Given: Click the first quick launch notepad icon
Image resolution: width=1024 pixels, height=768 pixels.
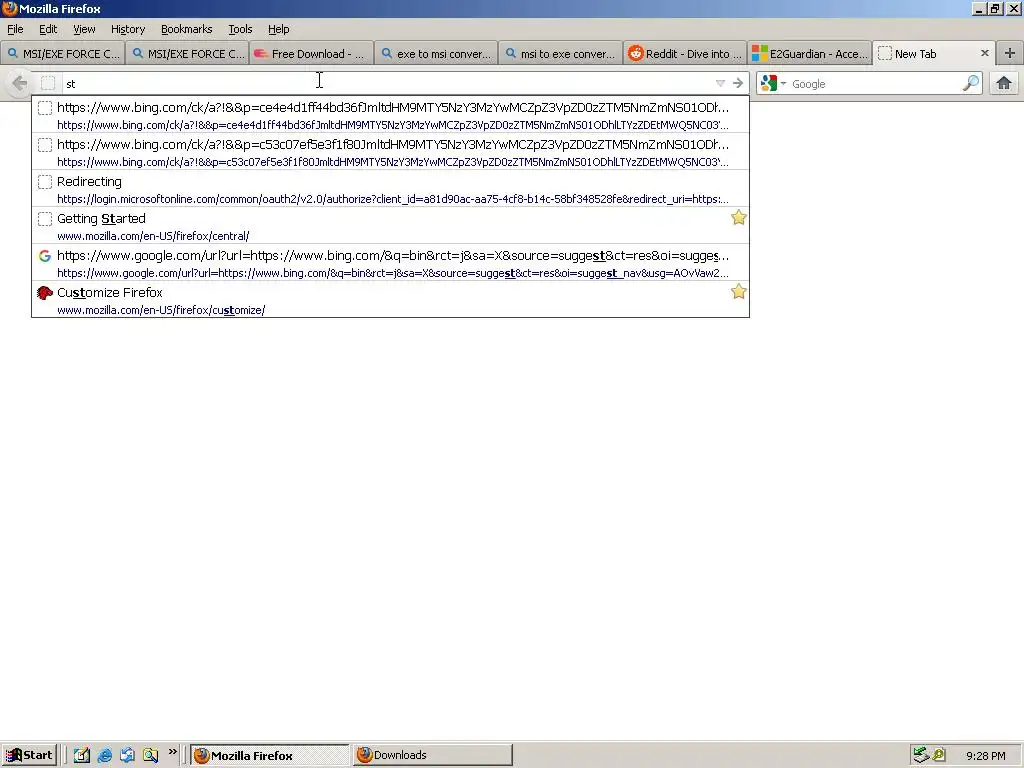Looking at the screenshot, I should [x=82, y=755].
